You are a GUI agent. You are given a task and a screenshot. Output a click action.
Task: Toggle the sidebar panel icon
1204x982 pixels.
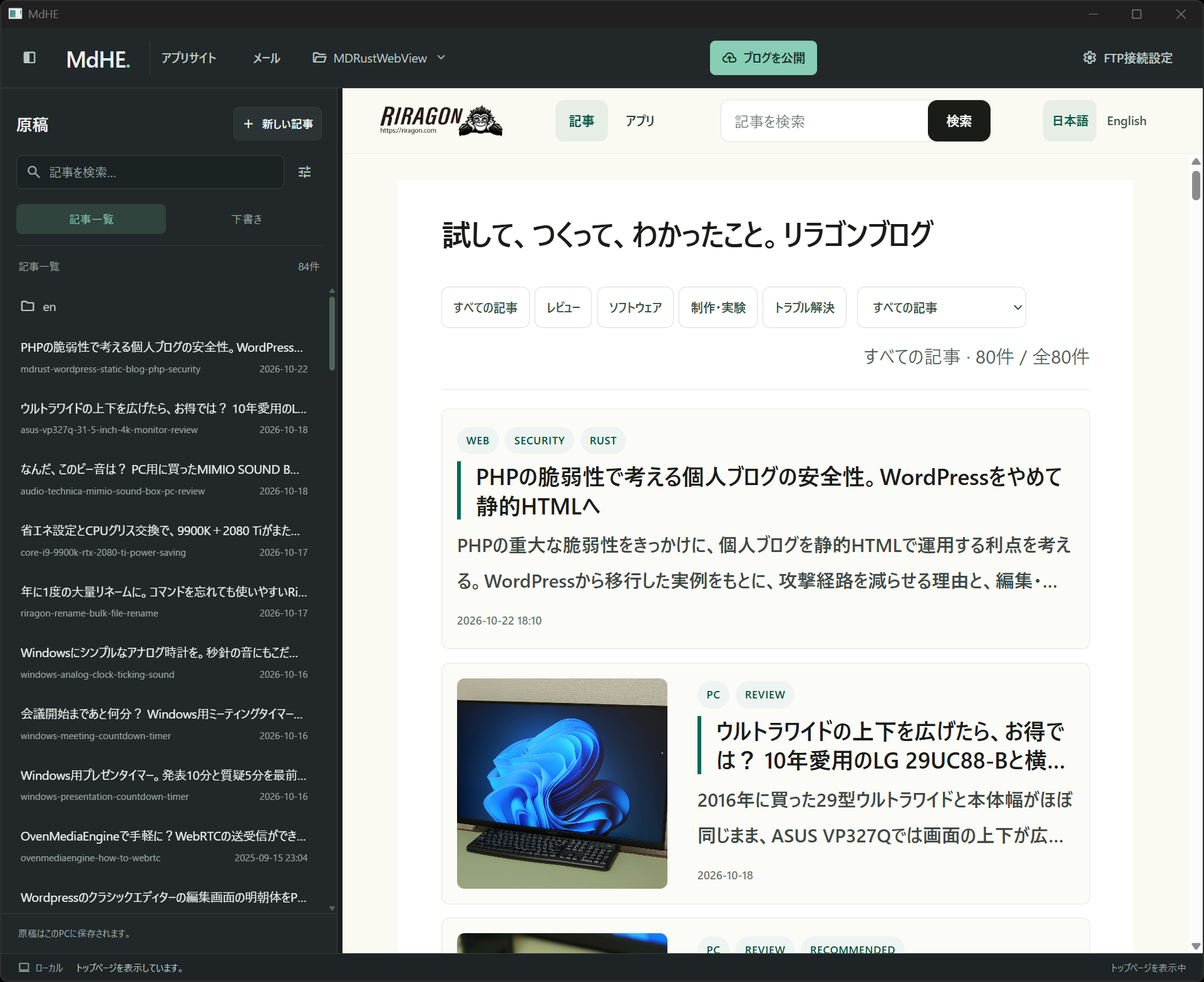[x=29, y=58]
